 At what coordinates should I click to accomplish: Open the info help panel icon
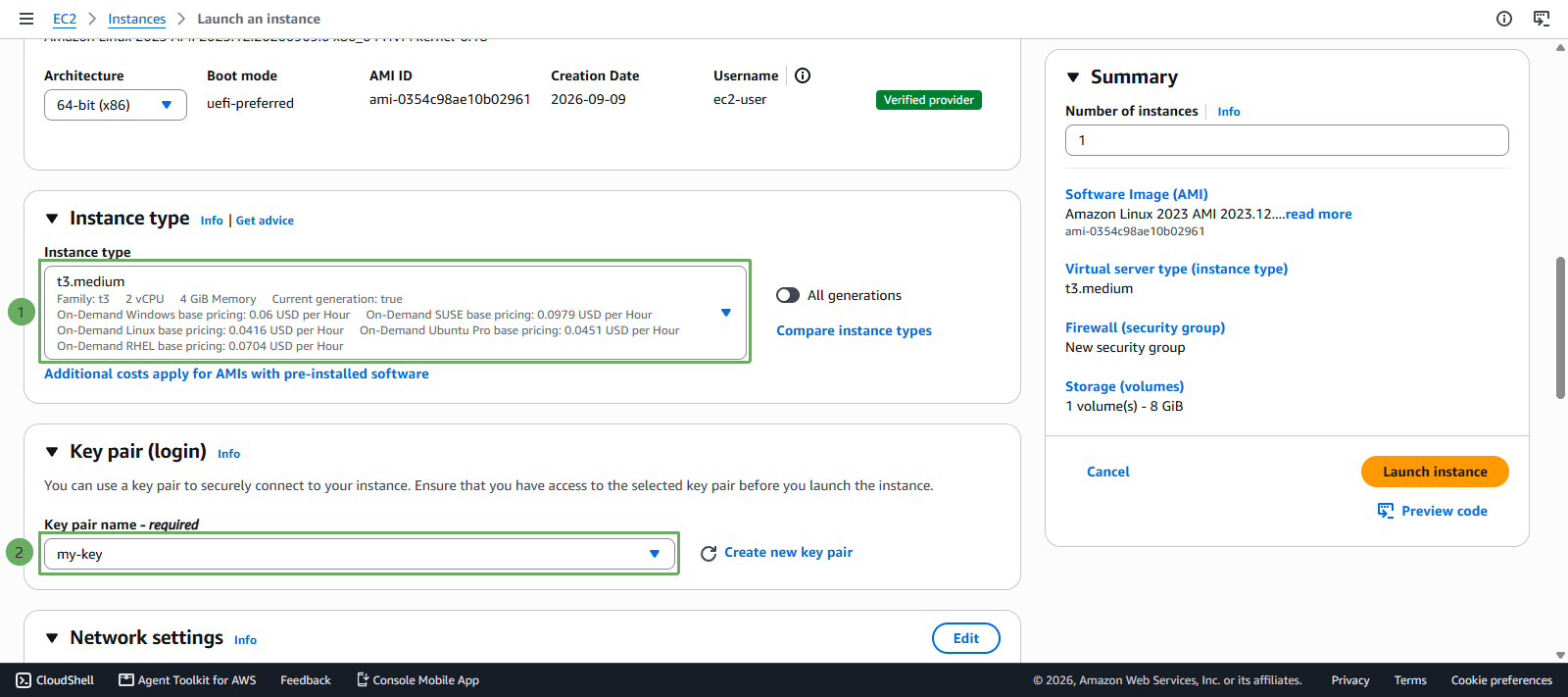pyautogui.click(x=1504, y=19)
